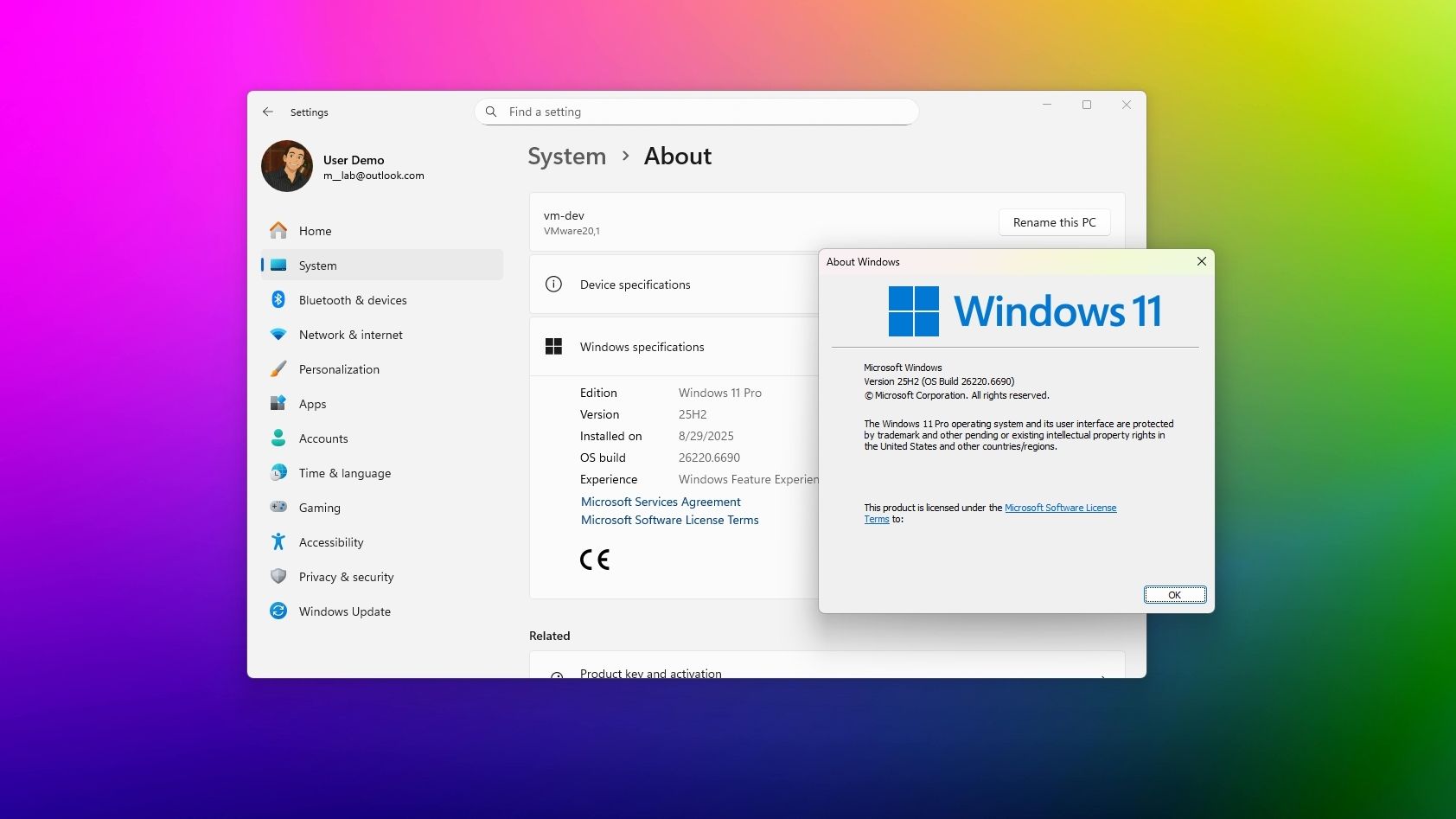
Task: Select Time & language settings
Action: click(x=344, y=473)
